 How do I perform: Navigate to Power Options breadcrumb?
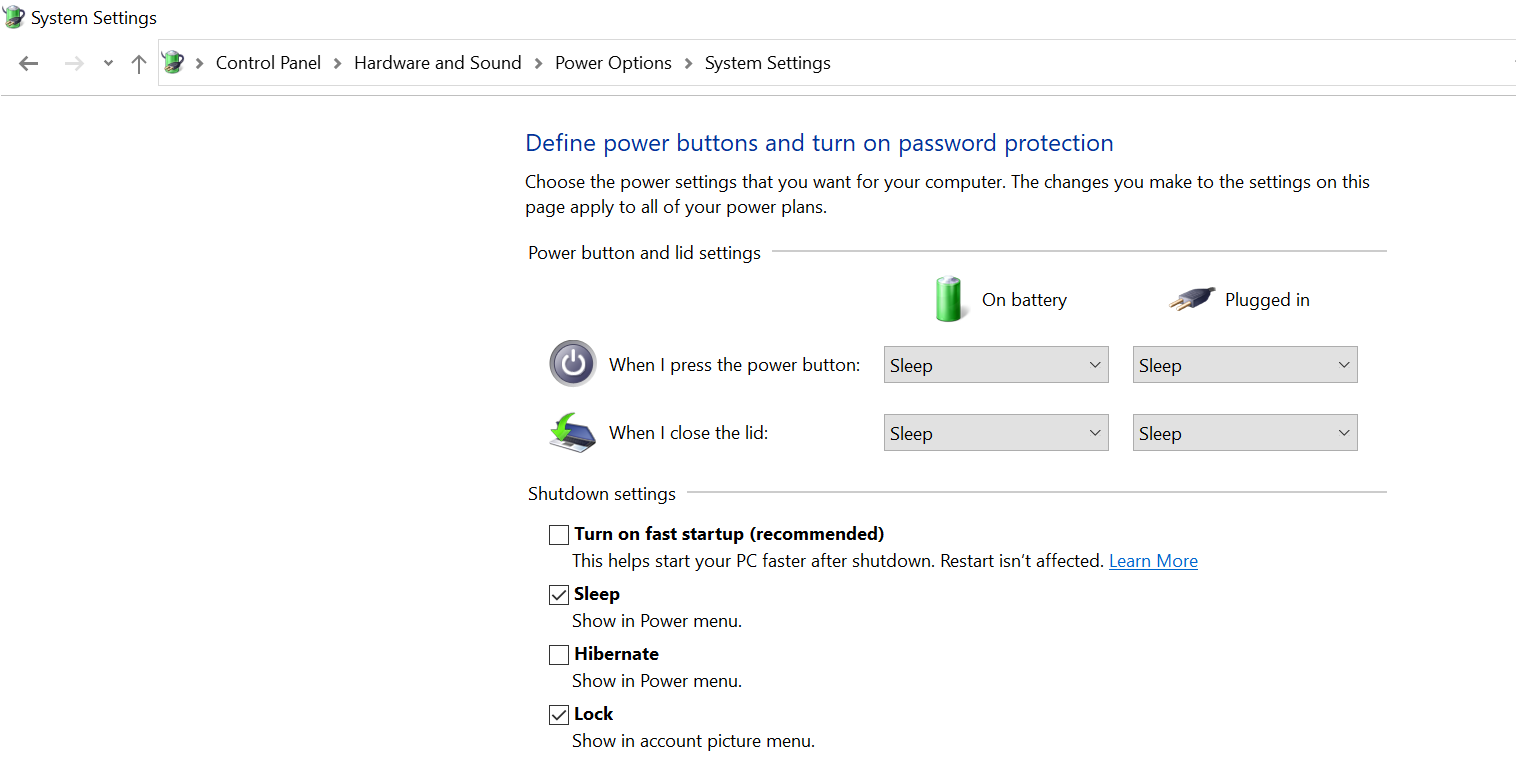click(613, 62)
